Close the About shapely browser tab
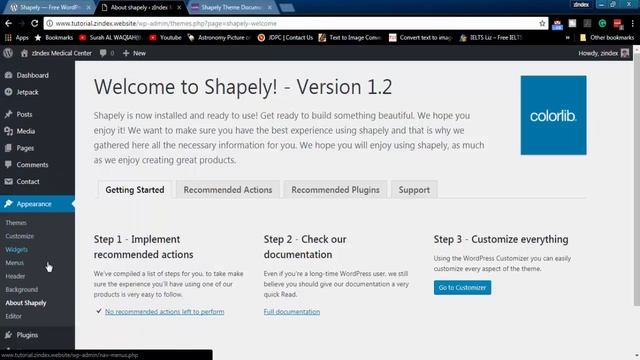The image size is (640, 360). click(179, 7)
